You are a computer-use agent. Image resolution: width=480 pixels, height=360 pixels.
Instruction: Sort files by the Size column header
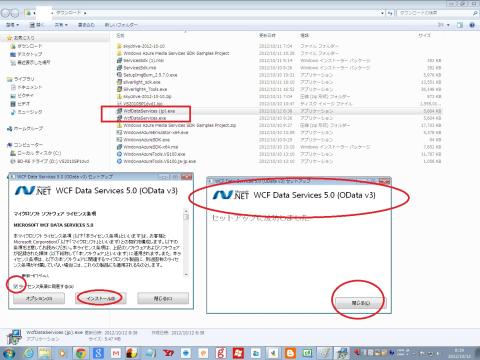click(x=424, y=35)
